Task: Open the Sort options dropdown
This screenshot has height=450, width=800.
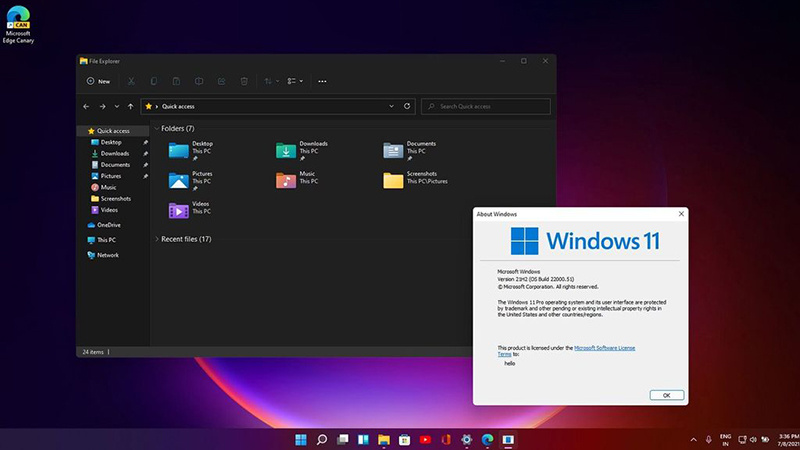Action: pos(271,81)
